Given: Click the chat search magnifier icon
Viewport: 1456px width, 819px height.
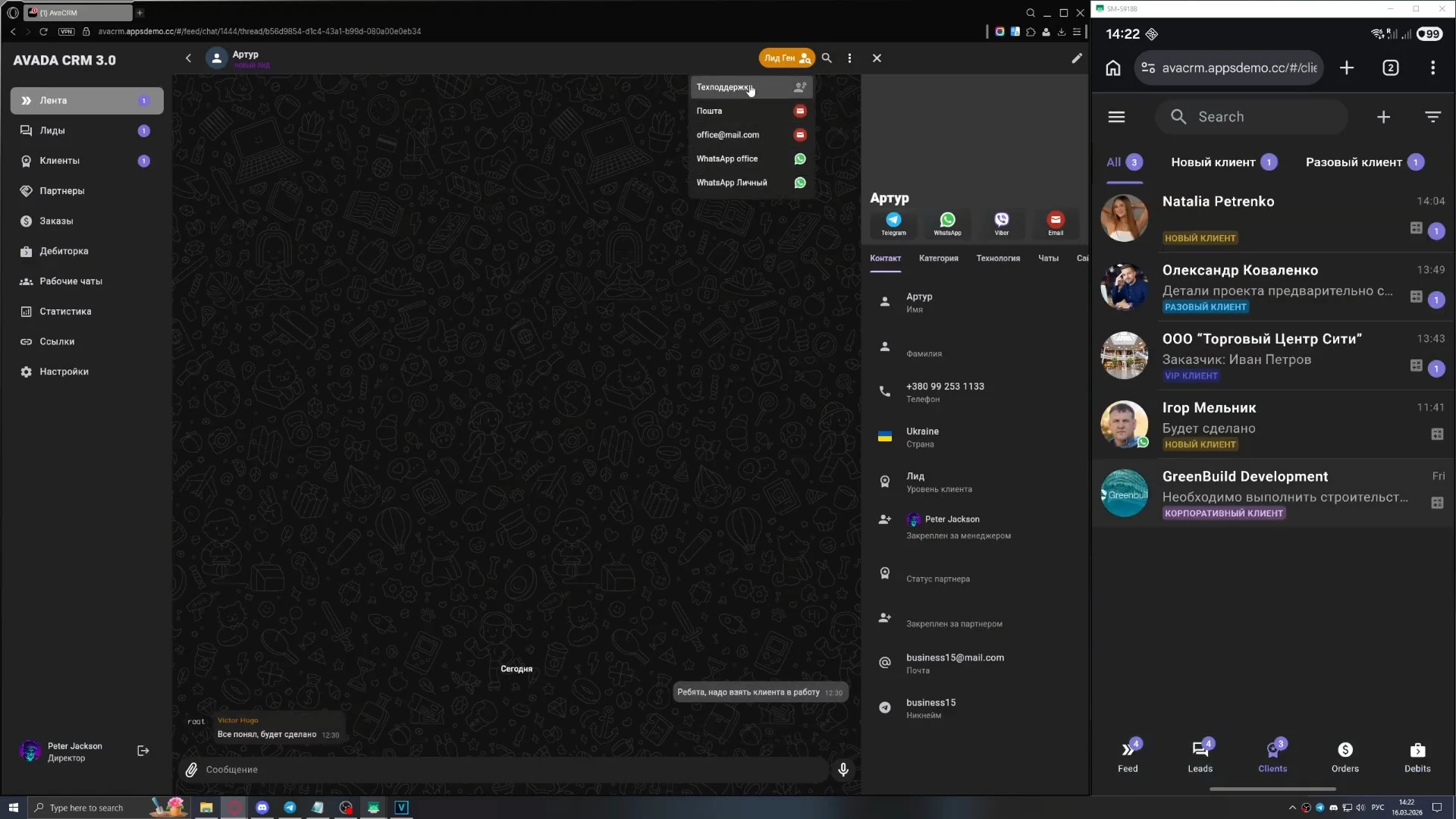Looking at the screenshot, I should click(x=827, y=58).
